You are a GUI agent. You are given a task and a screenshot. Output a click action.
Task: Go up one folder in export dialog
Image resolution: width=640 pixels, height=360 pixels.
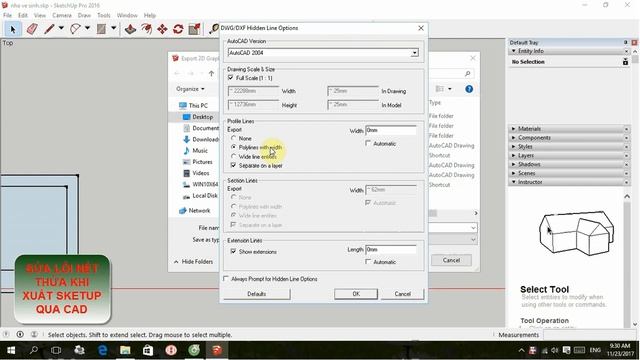(x=211, y=73)
